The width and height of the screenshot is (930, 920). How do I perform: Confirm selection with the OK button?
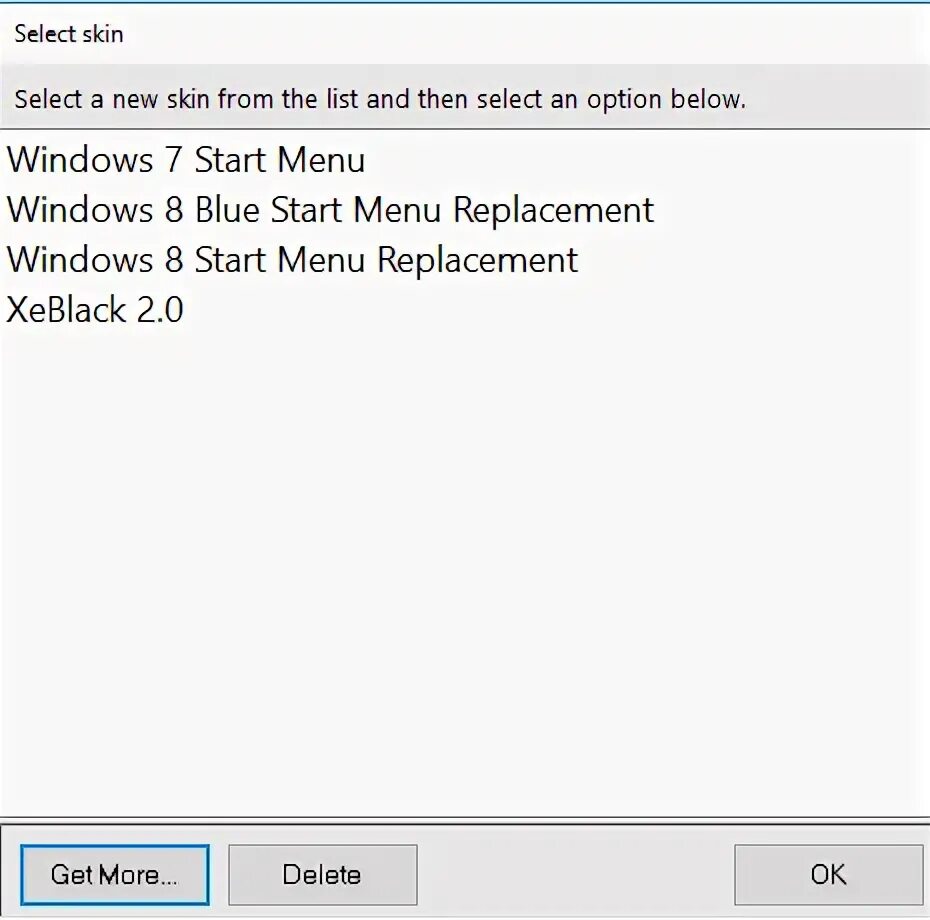[828, 875]
